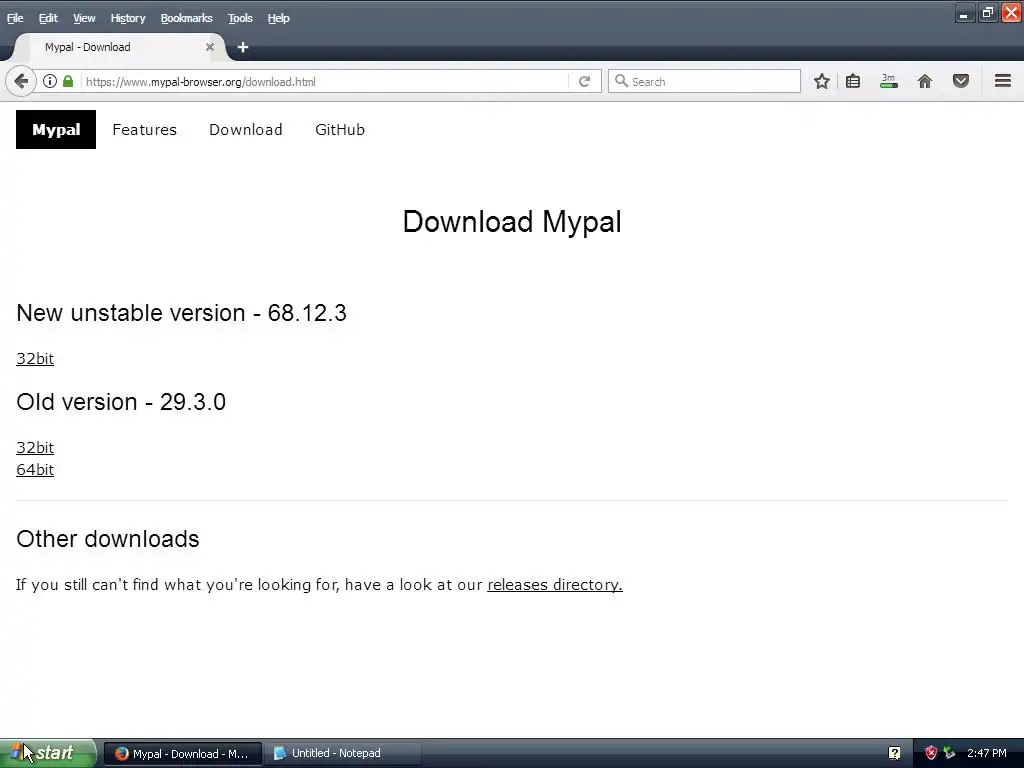Image resolution: width=1024 pixels, height=768 pixels.
Task: Show site information via the info icon
Action: click(50, 82)
